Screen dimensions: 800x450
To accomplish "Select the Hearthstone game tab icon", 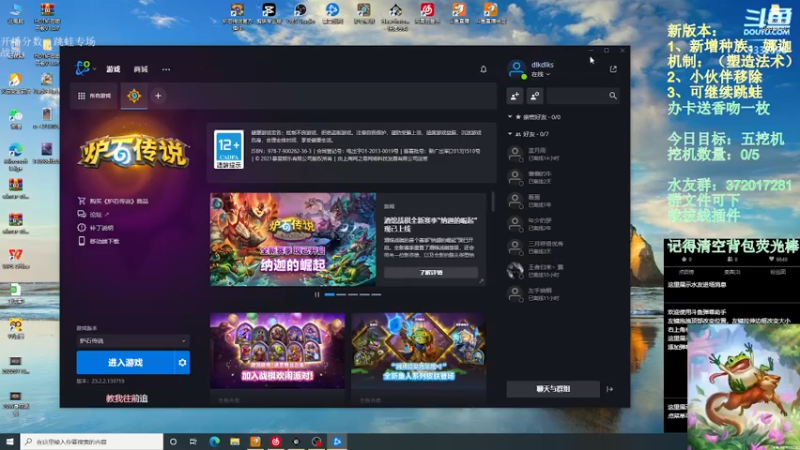I will click(134, 95).
